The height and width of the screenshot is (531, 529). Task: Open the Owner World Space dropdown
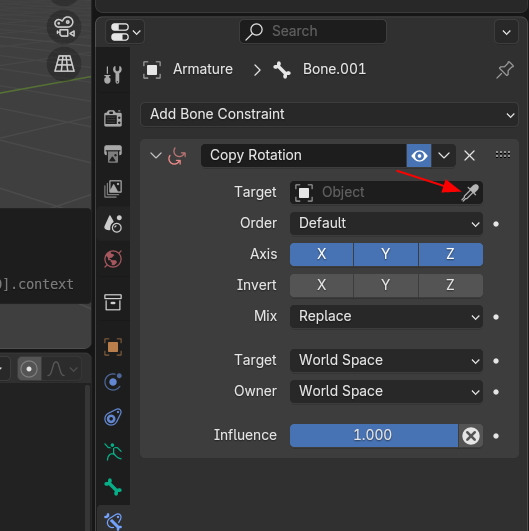point(386,391)
